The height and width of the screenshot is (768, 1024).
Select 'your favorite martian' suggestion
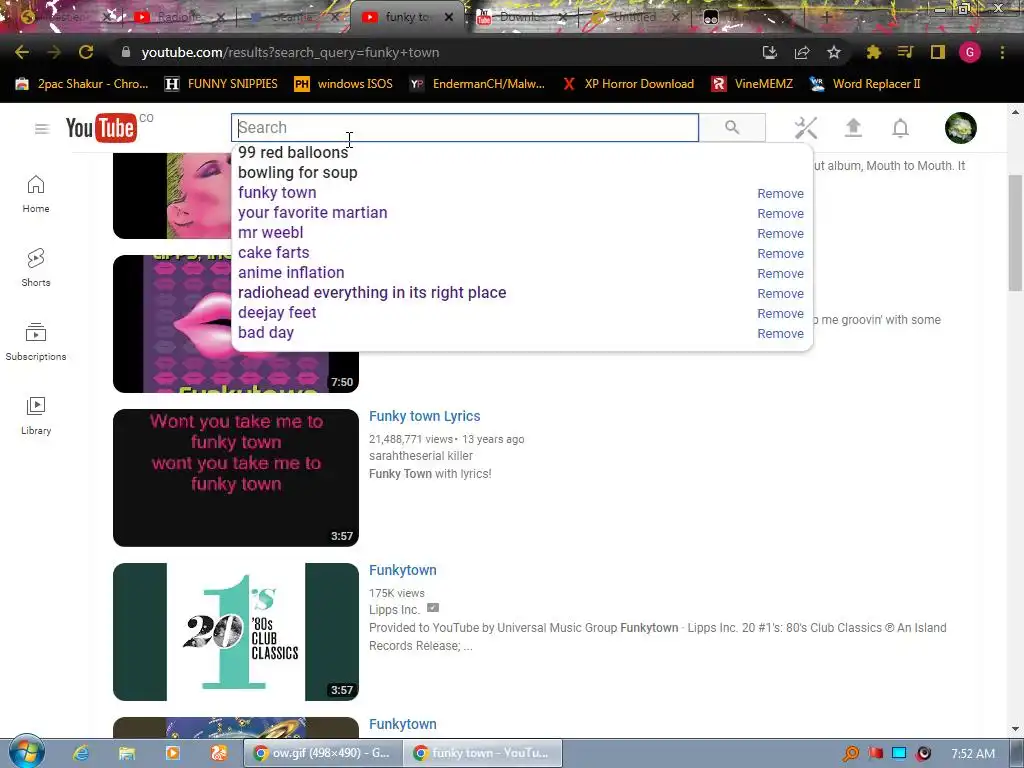pyautogui.click(x=312, y=212)
